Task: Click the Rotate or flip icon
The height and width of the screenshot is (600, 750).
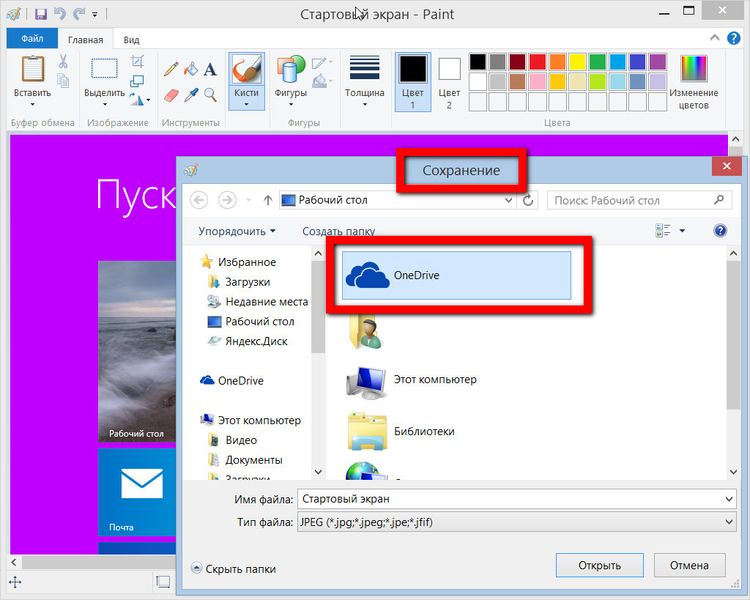Action: [x=137, y=100]
